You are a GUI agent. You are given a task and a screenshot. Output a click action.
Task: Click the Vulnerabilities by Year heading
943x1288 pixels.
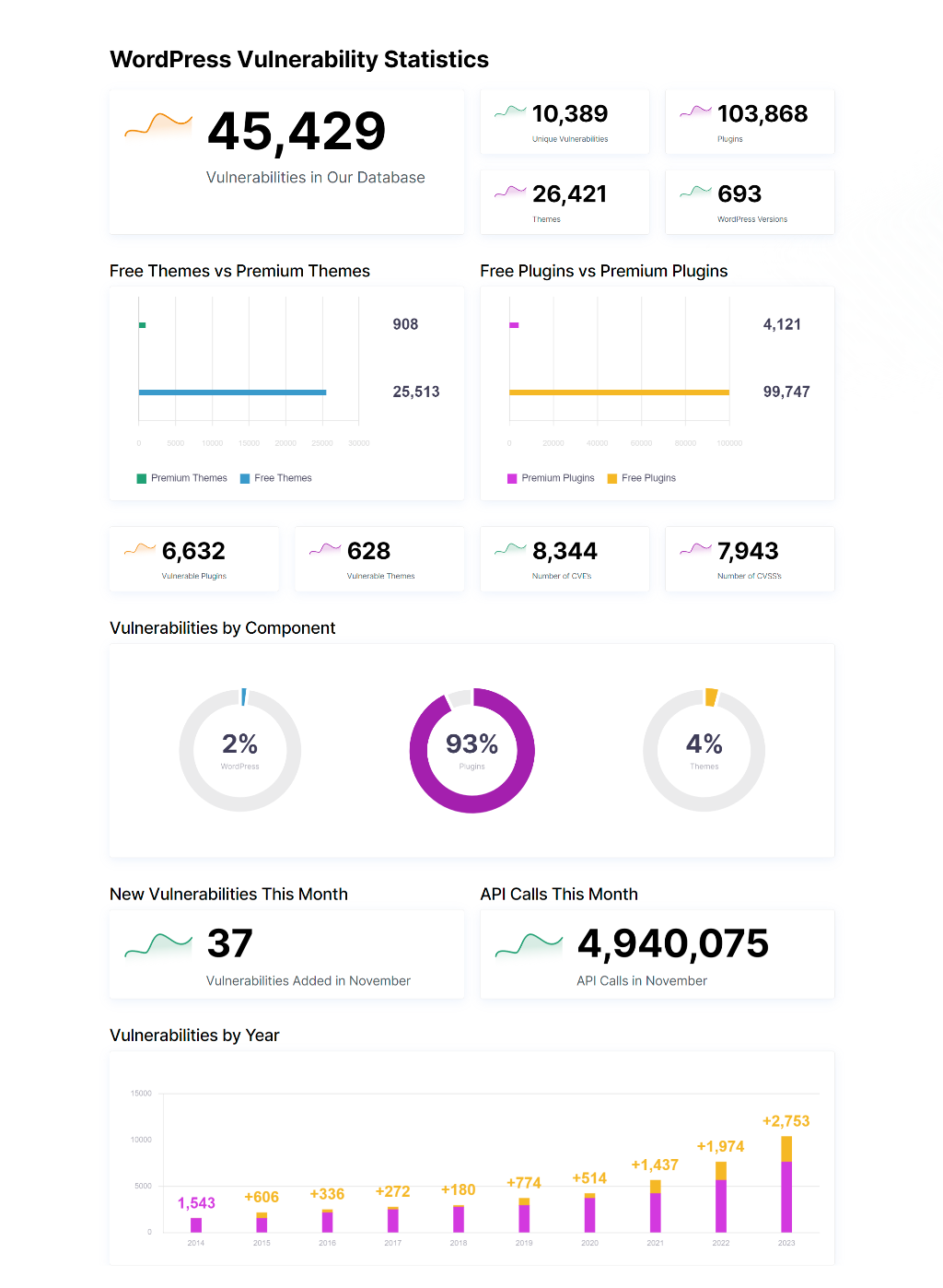[194, 1035]
